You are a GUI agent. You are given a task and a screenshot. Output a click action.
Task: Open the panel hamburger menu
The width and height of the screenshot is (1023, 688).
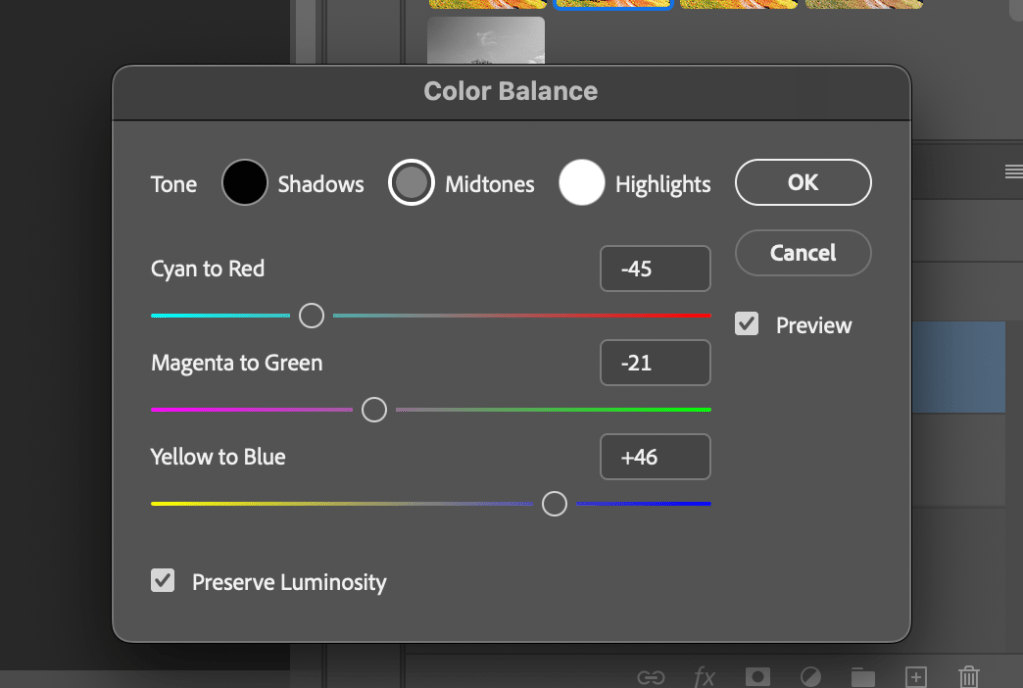click(x=1013, y=172)
